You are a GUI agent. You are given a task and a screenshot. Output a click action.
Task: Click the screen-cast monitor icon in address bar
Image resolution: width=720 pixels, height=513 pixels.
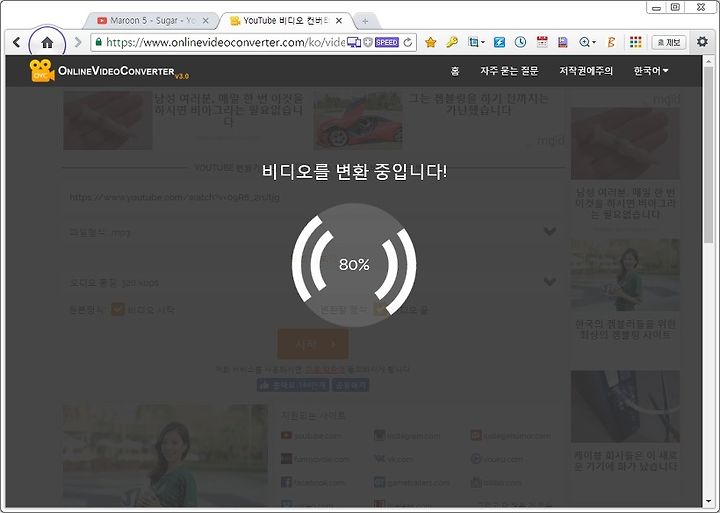[x=354, y=42]
